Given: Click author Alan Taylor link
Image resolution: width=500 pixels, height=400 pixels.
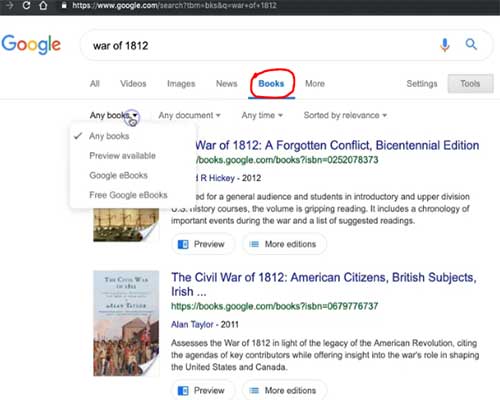Looking at the screenshot, I should tap(192, 324).
